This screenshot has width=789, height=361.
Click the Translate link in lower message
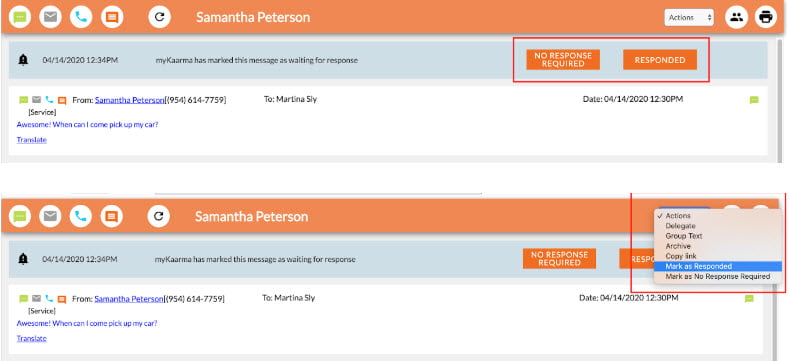(31, 338)
